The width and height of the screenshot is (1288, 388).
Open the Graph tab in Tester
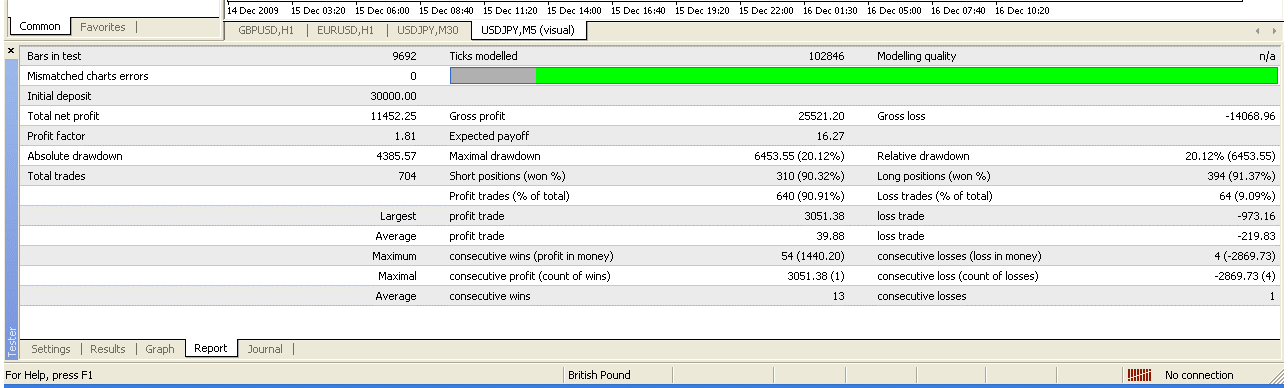(x=160, y=349)
